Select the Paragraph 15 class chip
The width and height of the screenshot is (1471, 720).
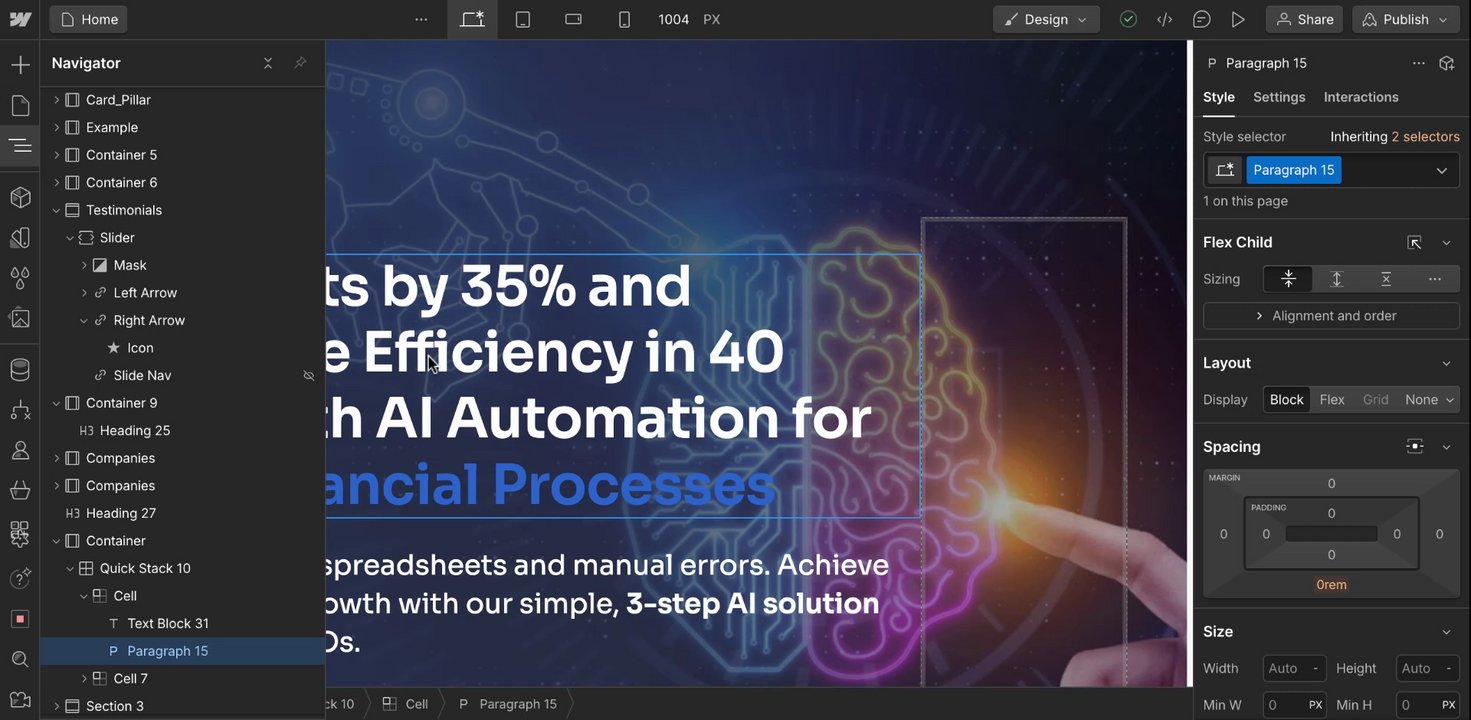1293,170
